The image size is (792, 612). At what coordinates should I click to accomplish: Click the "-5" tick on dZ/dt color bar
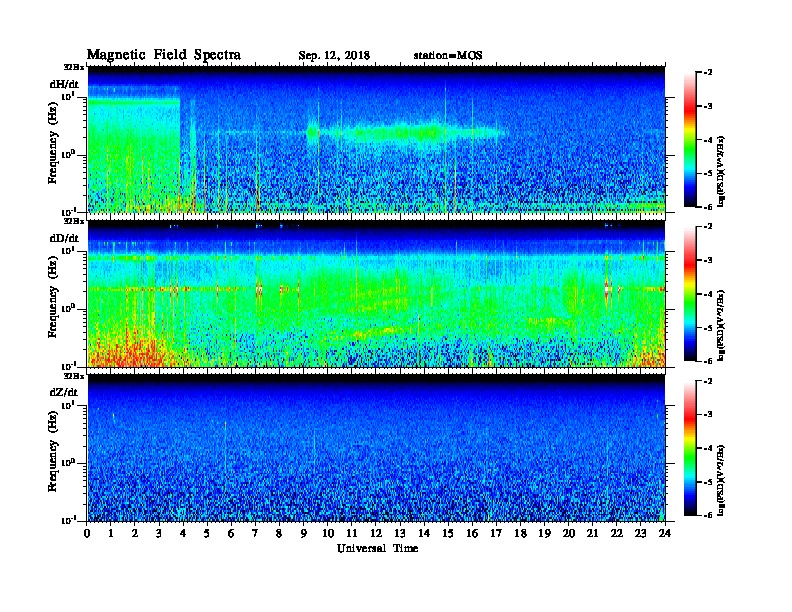(708, 482)
